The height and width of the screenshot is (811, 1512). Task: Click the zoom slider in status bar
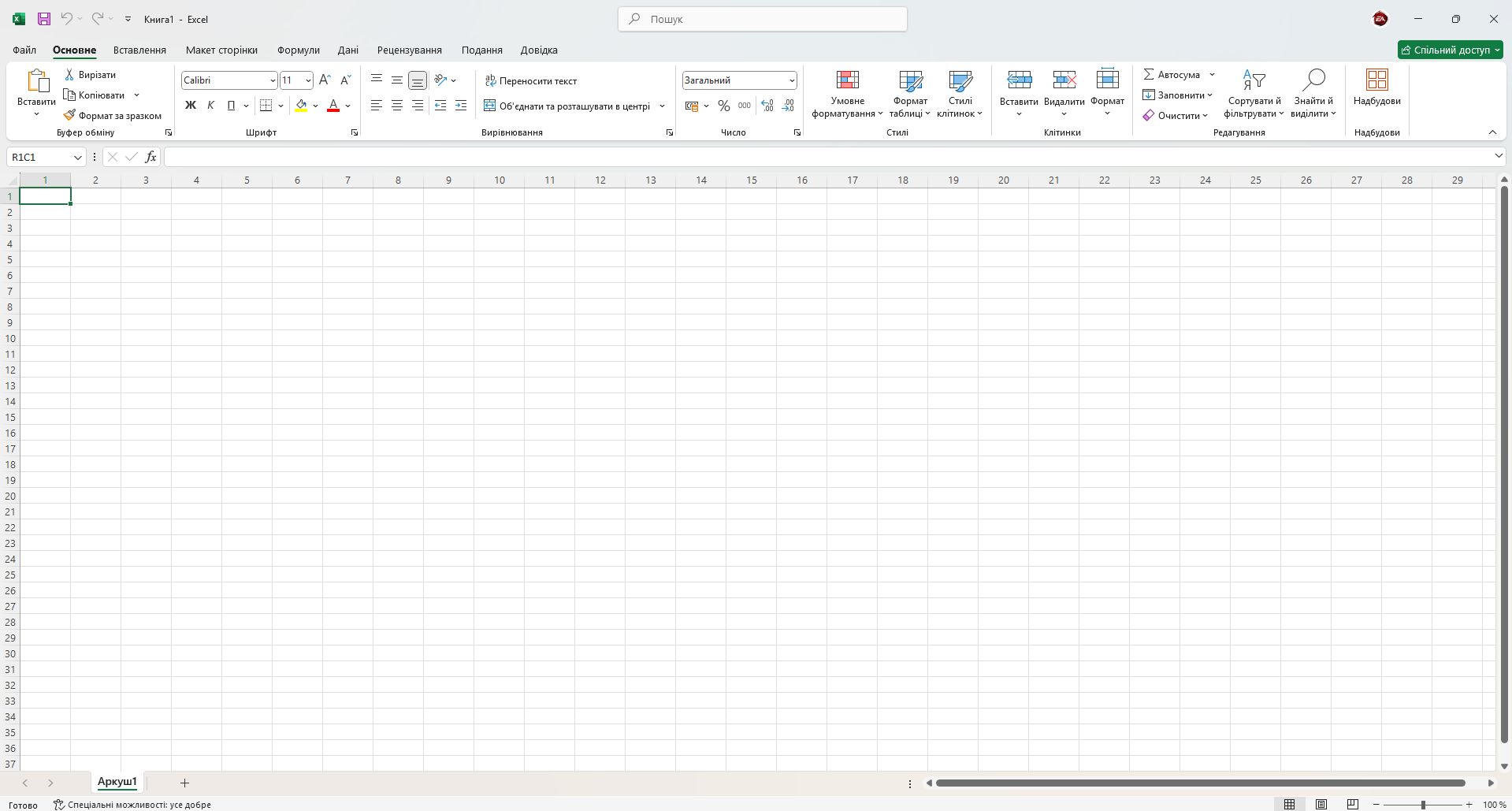tap(1422, 805)
